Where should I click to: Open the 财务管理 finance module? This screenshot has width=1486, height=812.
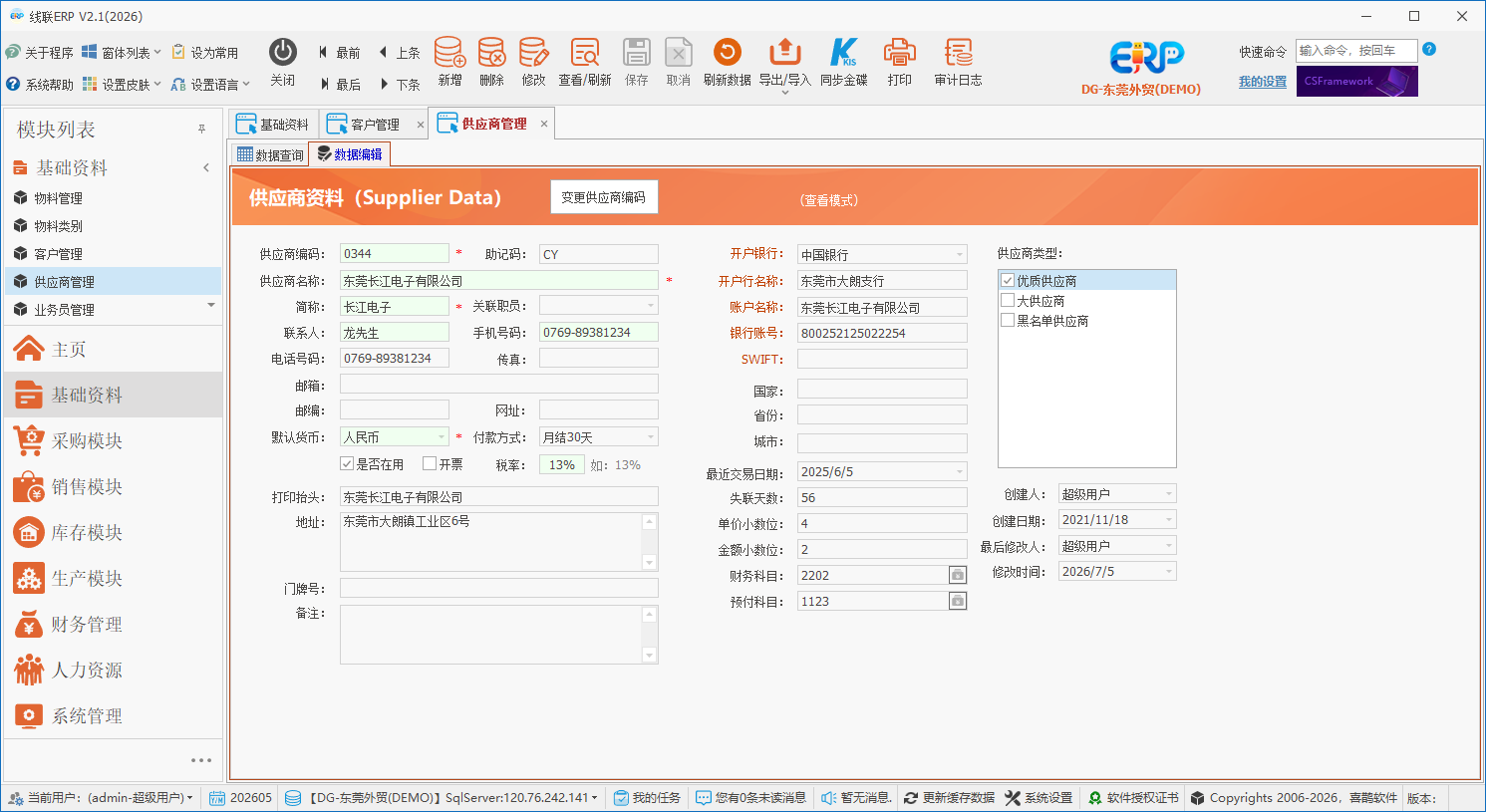pyautogui.click(x=113, y=624)
